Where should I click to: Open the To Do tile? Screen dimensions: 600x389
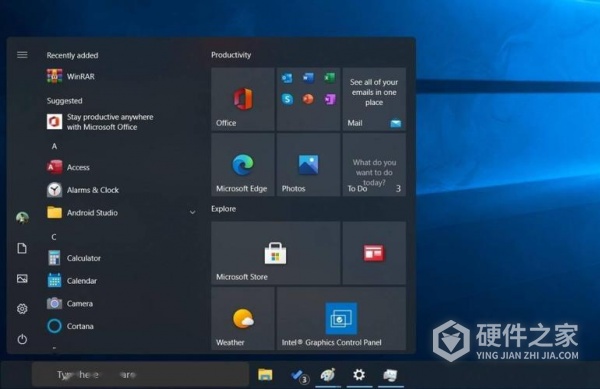pos(374,165)
